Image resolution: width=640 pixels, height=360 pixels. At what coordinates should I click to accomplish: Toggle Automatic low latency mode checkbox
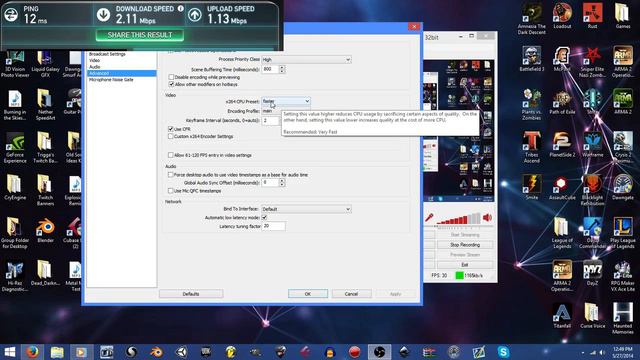coord(264,218)
